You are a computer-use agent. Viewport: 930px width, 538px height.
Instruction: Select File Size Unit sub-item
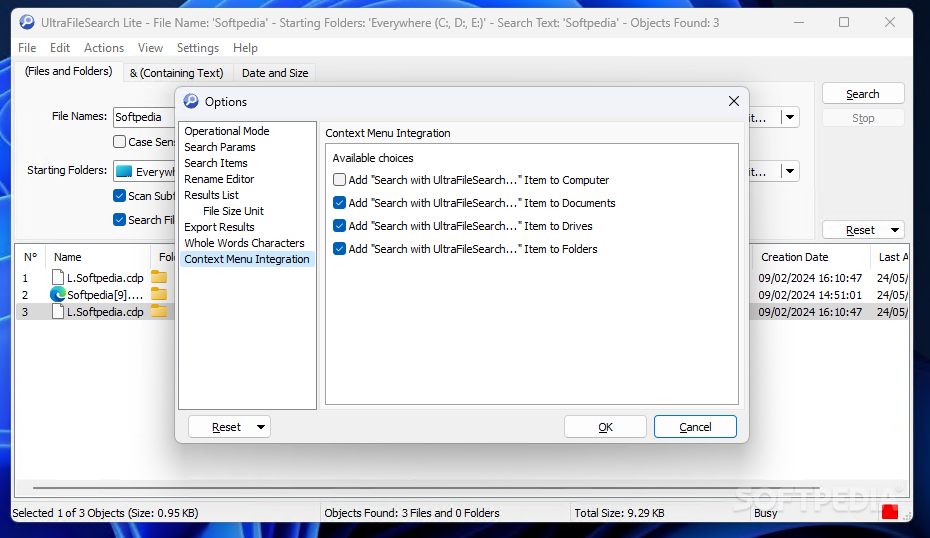point(233,211)
